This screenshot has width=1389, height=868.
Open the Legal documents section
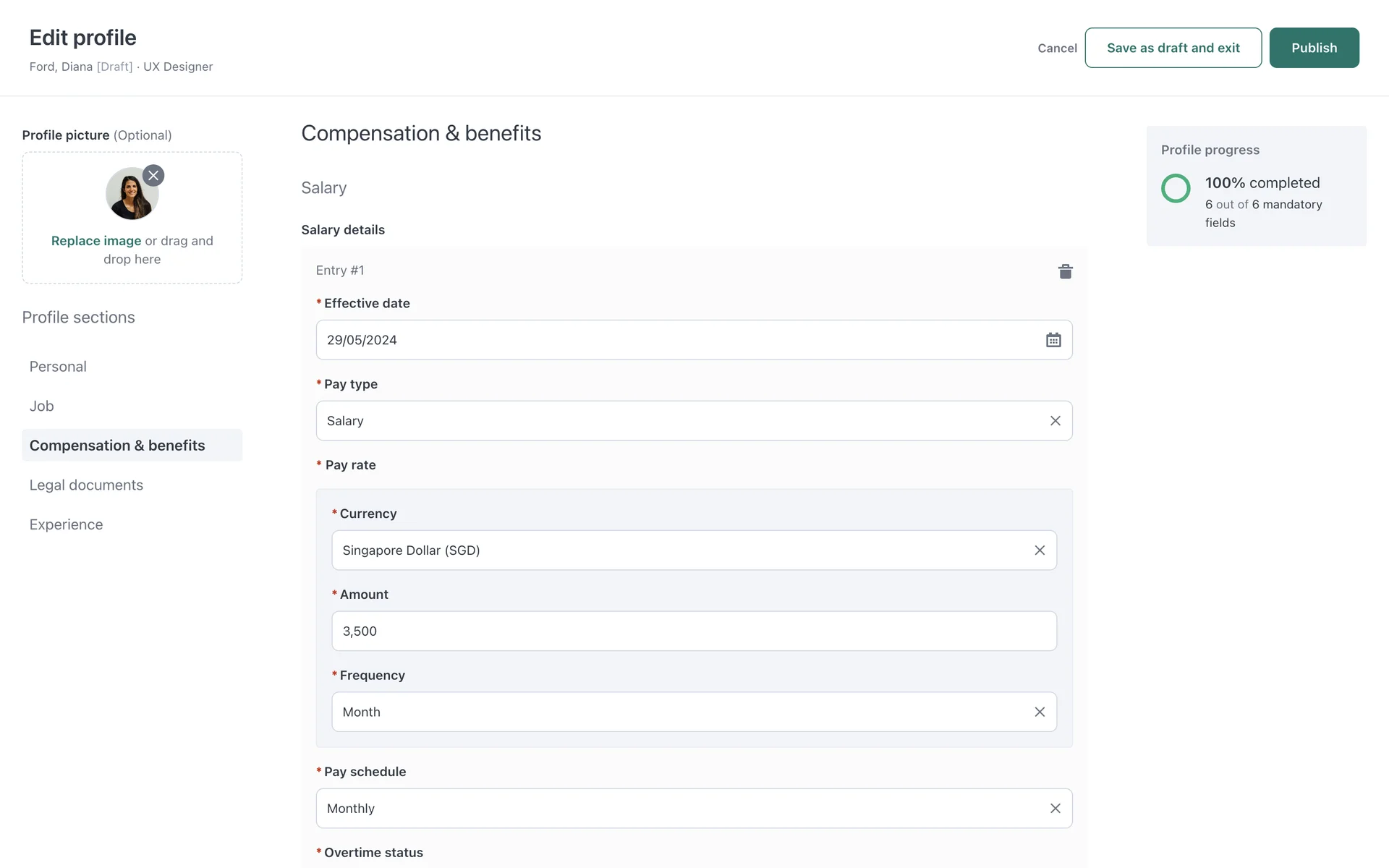point(86,485)
